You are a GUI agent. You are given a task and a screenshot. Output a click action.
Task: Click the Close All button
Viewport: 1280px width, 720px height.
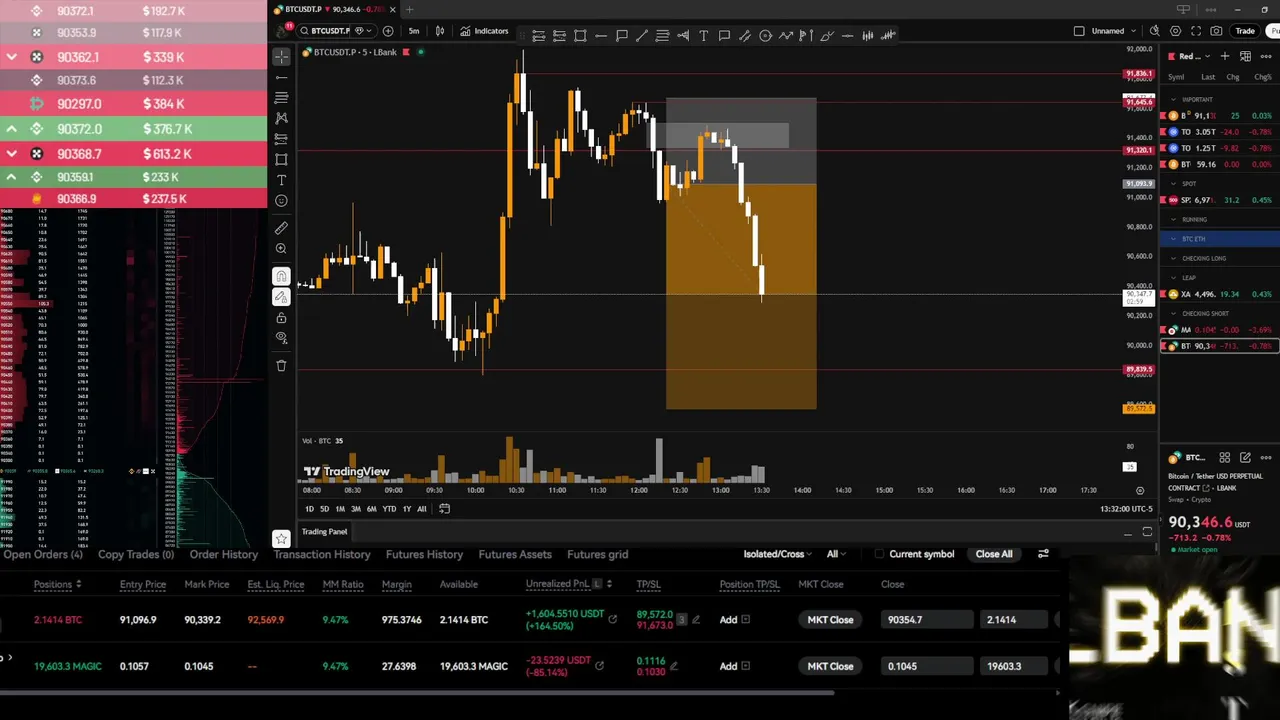tap(994, 554)
